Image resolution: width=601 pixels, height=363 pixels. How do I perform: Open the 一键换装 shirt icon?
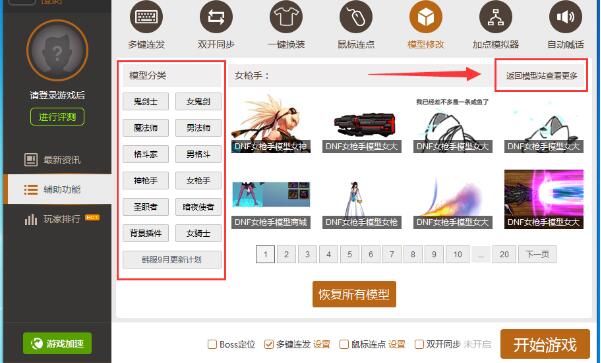click(286, 17)
